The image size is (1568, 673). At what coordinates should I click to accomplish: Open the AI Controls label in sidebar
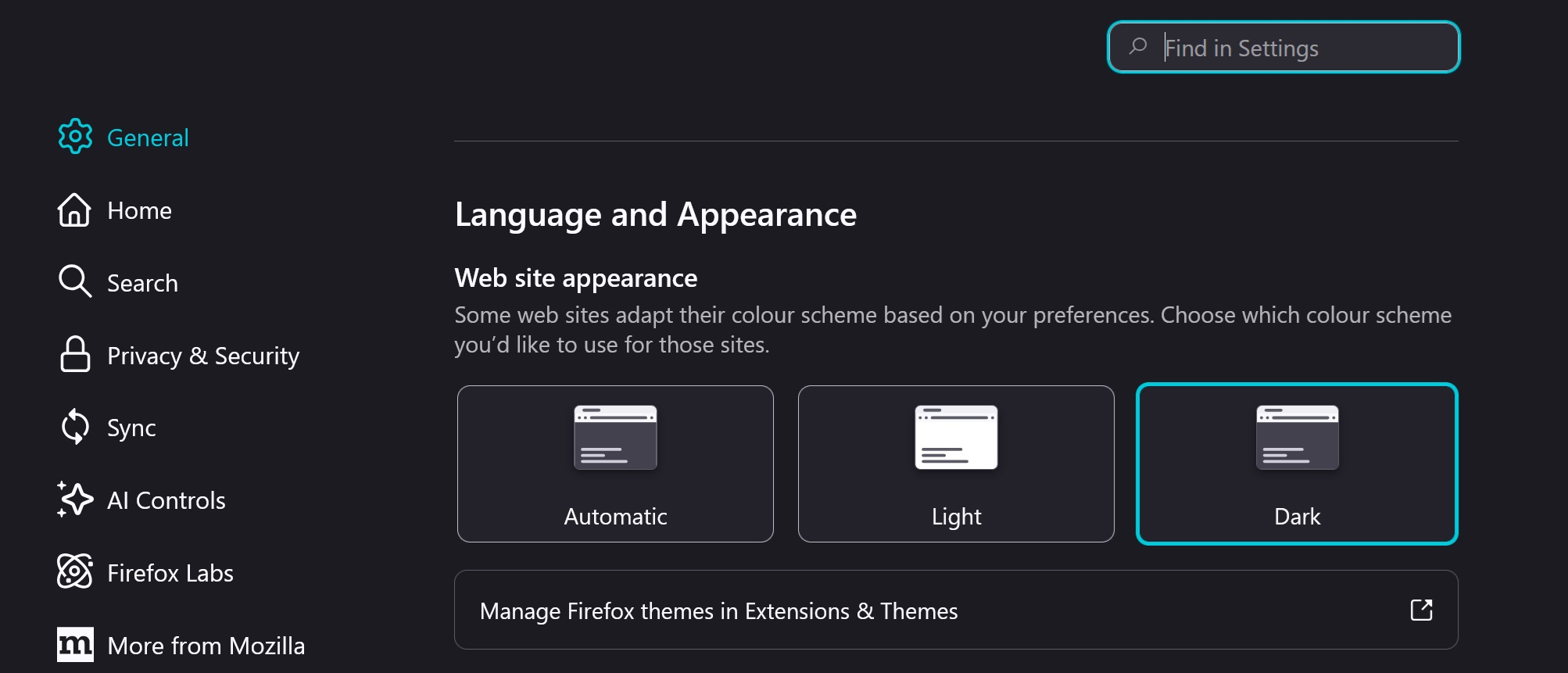[x=166, y=500]
